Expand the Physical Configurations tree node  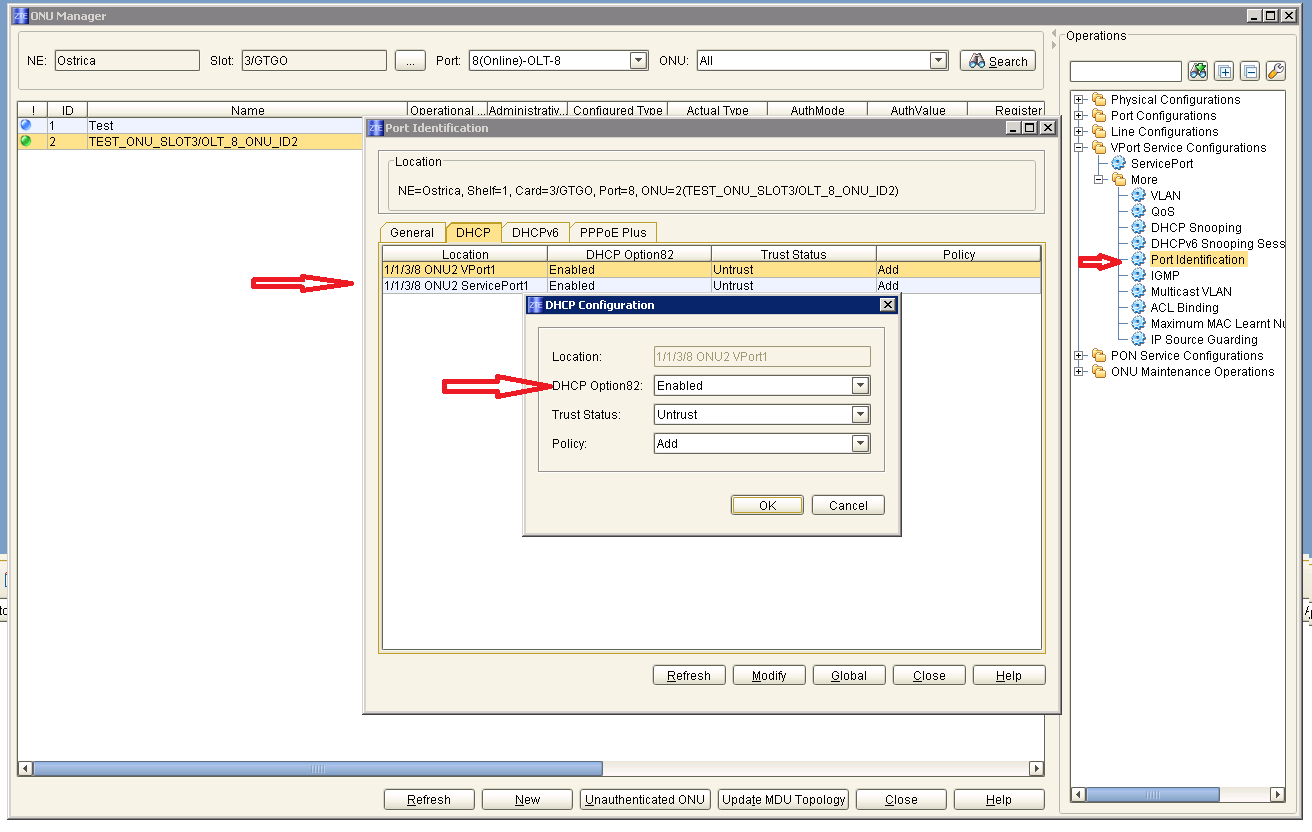click(x=1080, y=99)
